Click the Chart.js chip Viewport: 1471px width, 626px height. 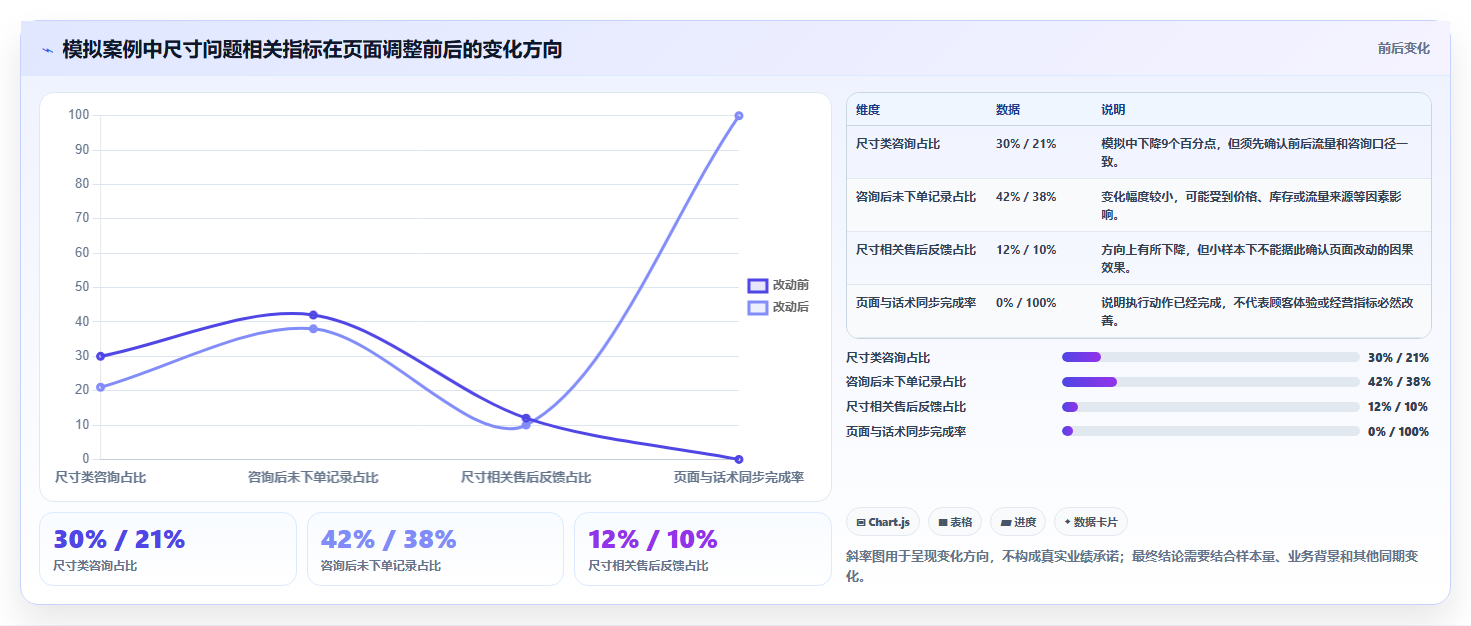coord(883,522)
